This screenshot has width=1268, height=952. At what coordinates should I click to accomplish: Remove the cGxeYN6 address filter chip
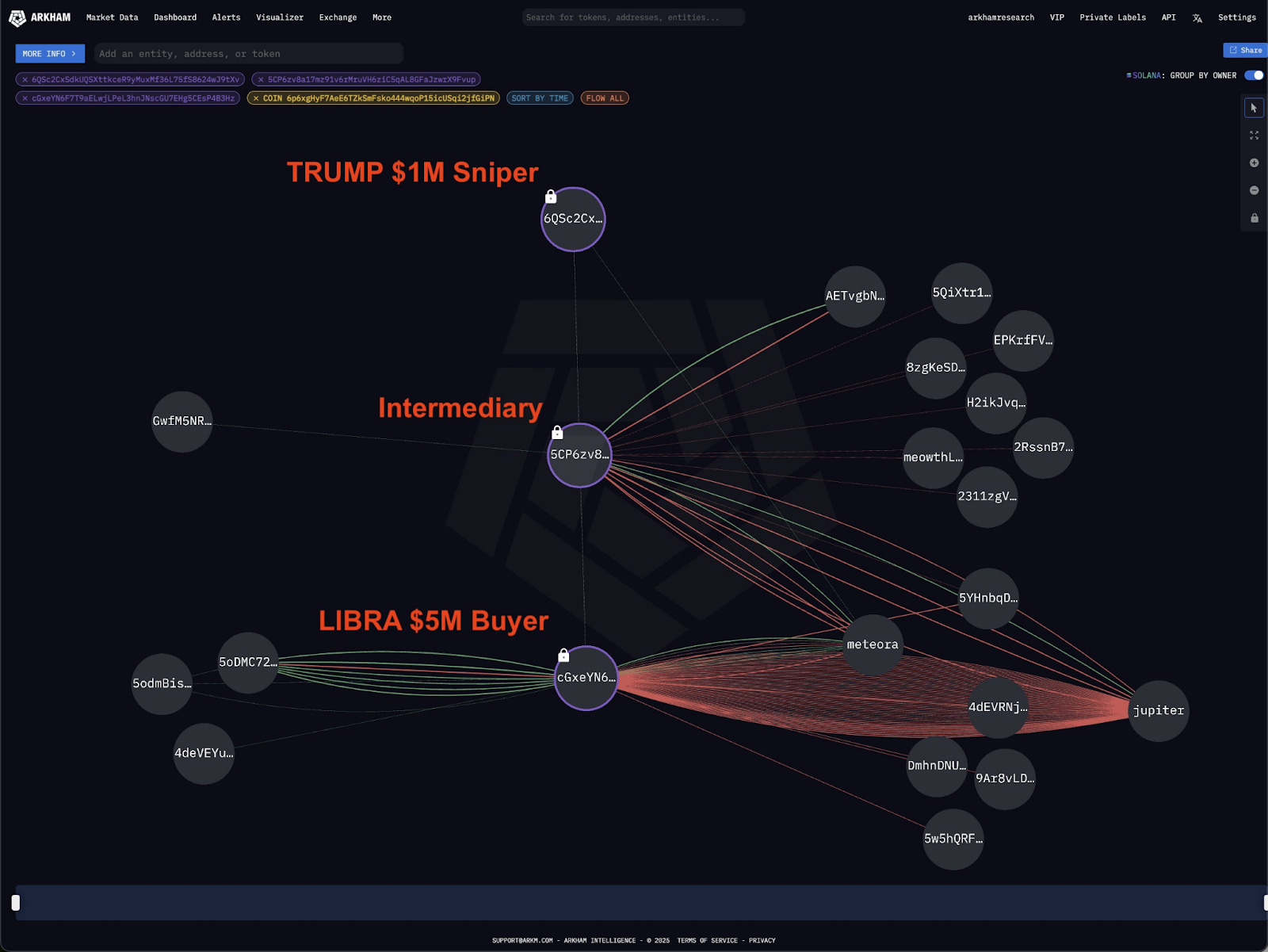point(25,98)
